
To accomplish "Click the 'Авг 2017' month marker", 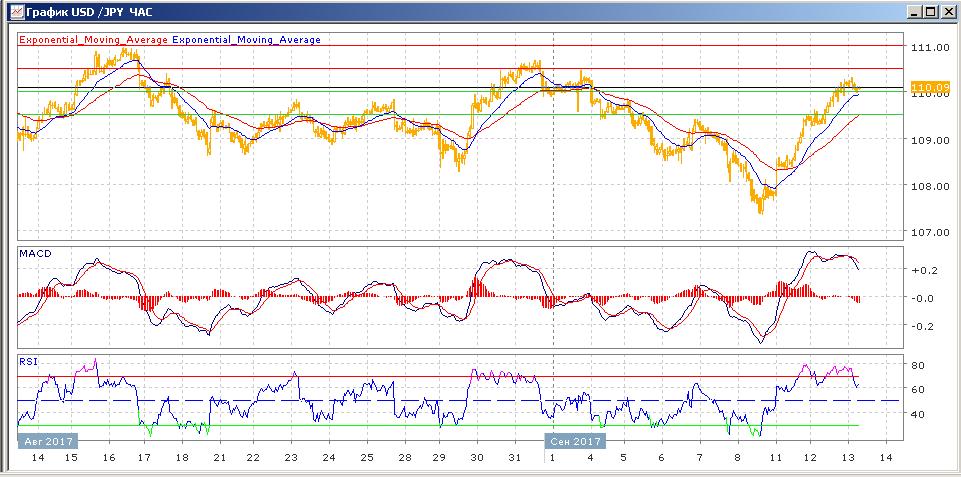I will [x=48, y=441].
